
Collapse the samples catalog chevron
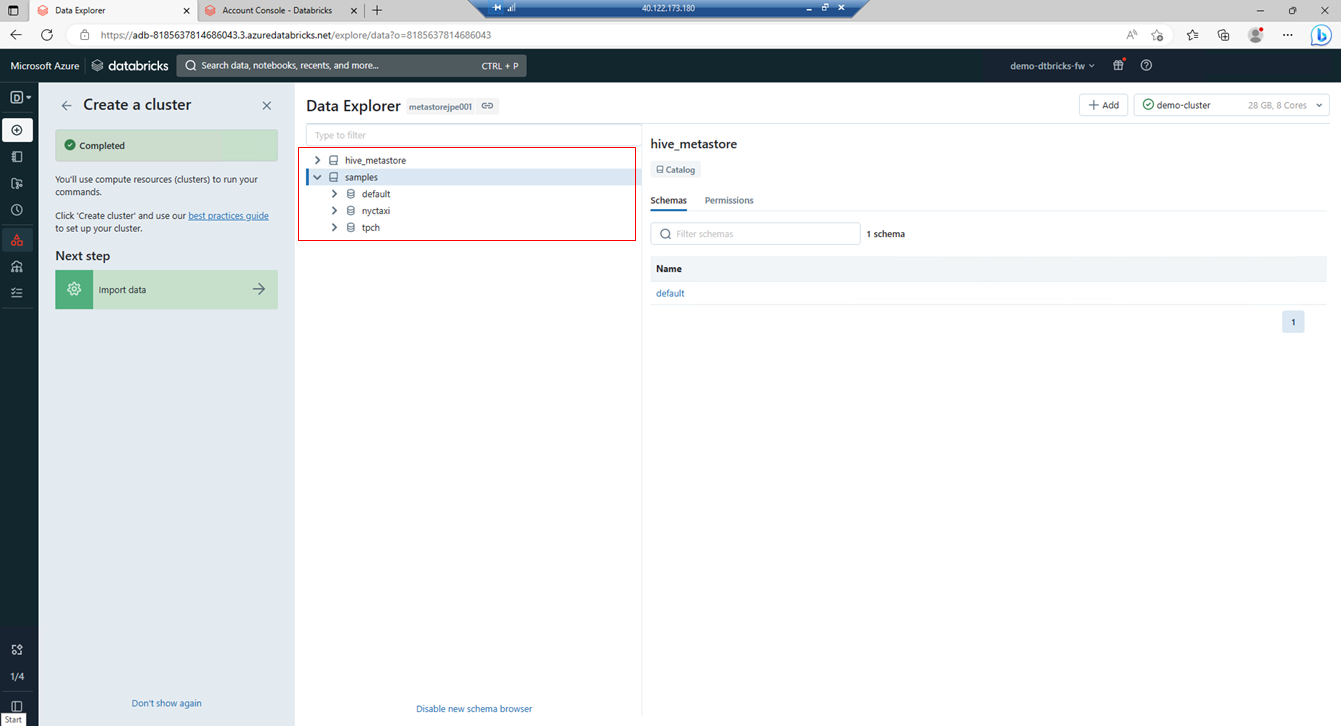tap(318, 177)
